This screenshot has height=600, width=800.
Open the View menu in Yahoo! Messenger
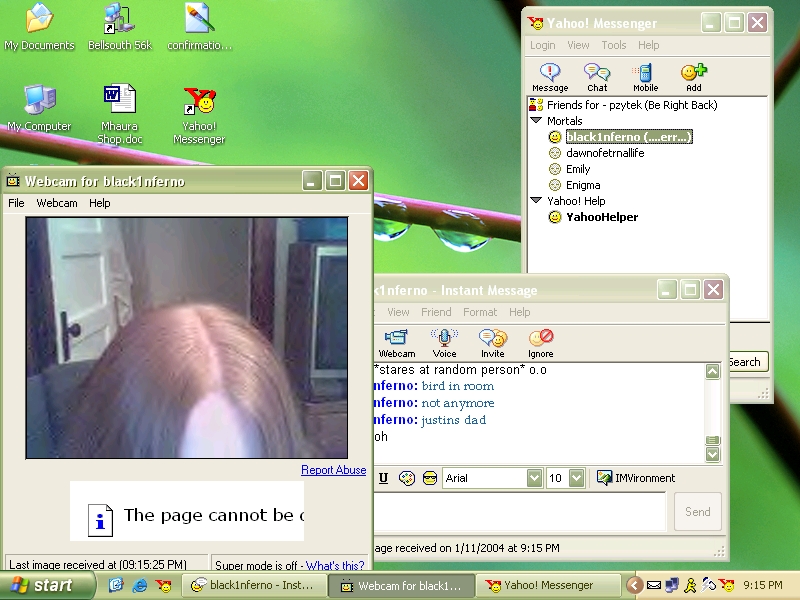tap(578, 45)
